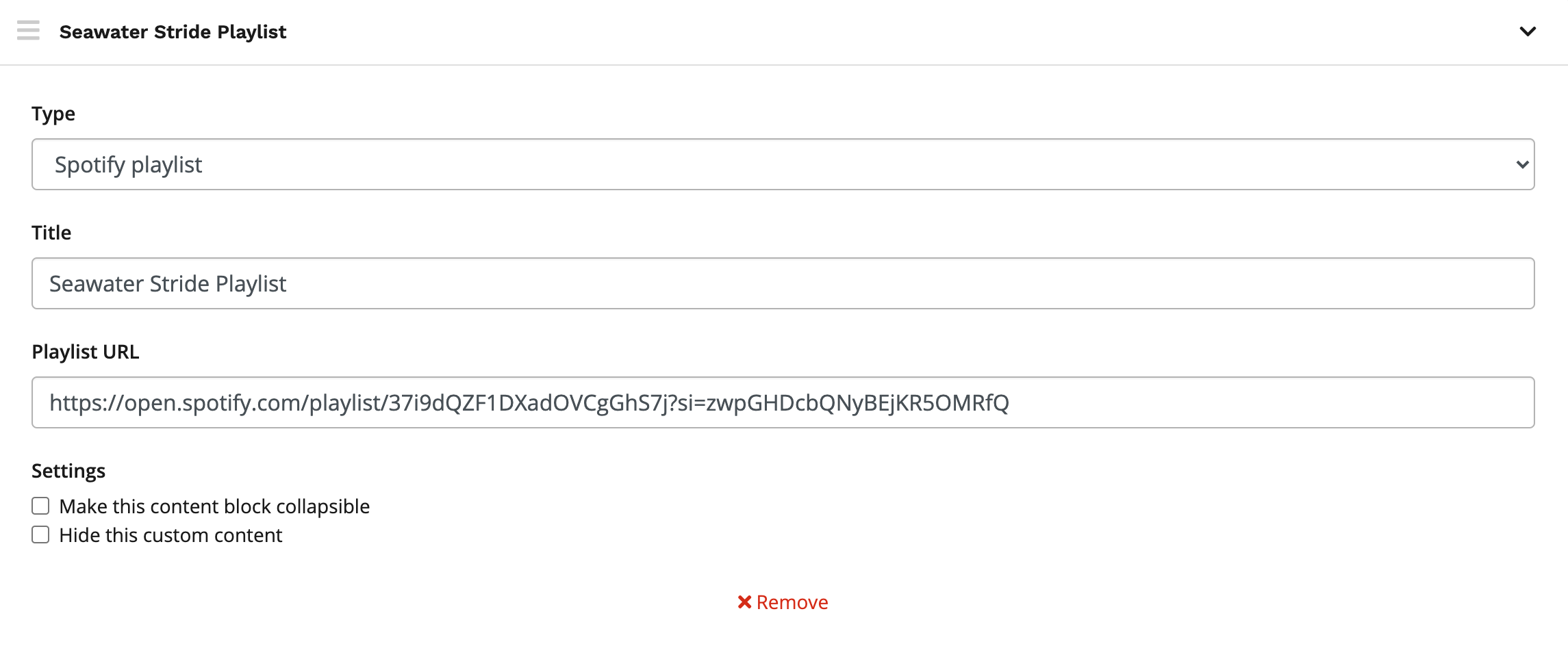Click the drag handle icon beside block title

coord(28,31)
